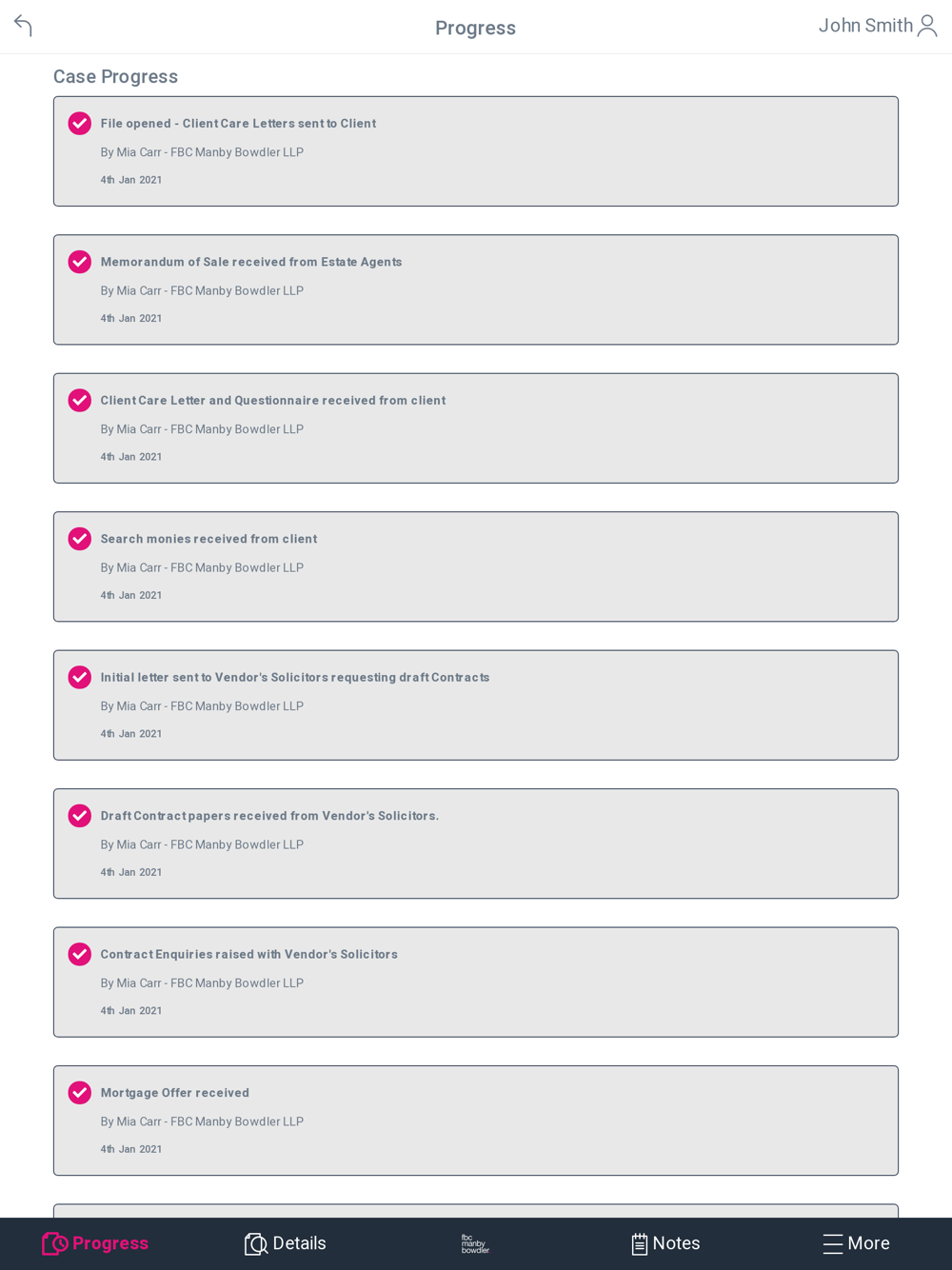The height and width of the screenshot is (1270, 952).
Task: Open Draft Contract papers received card
Action: [476, 843]
